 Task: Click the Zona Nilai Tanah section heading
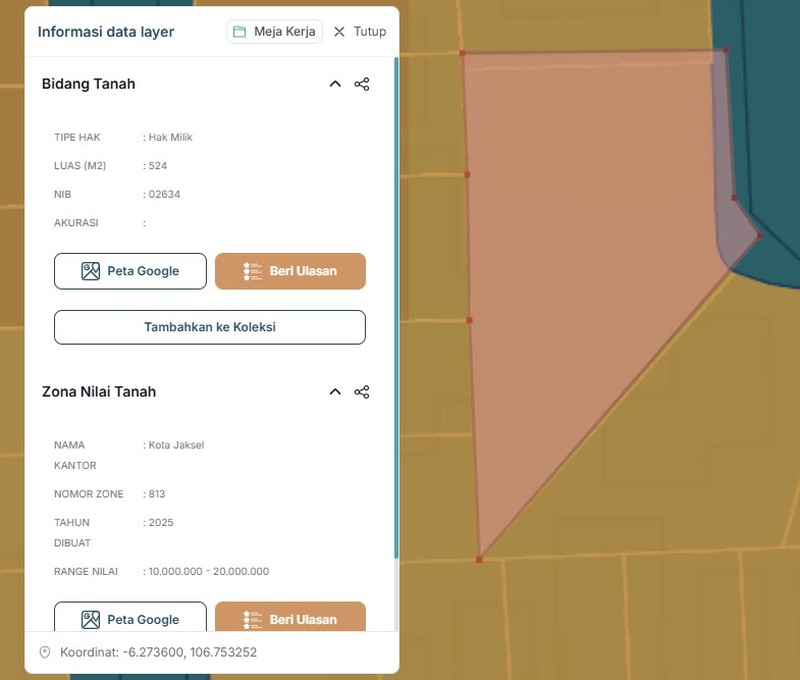[x=99, y=392]
